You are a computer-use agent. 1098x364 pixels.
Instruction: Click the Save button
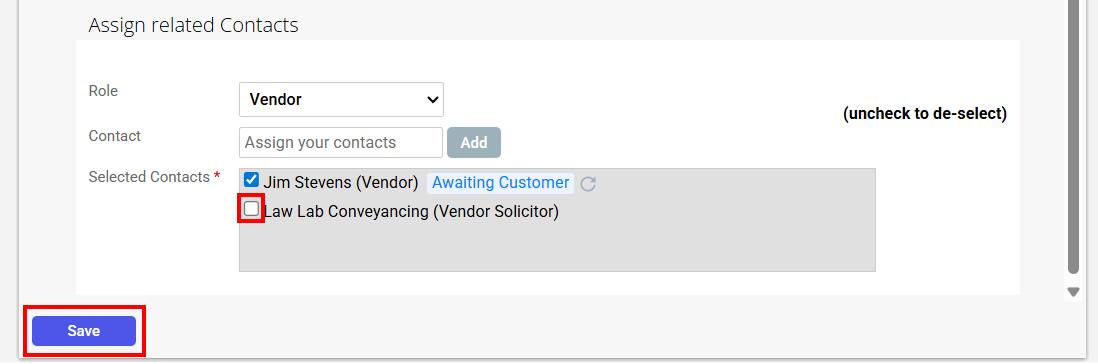[84, 331]
